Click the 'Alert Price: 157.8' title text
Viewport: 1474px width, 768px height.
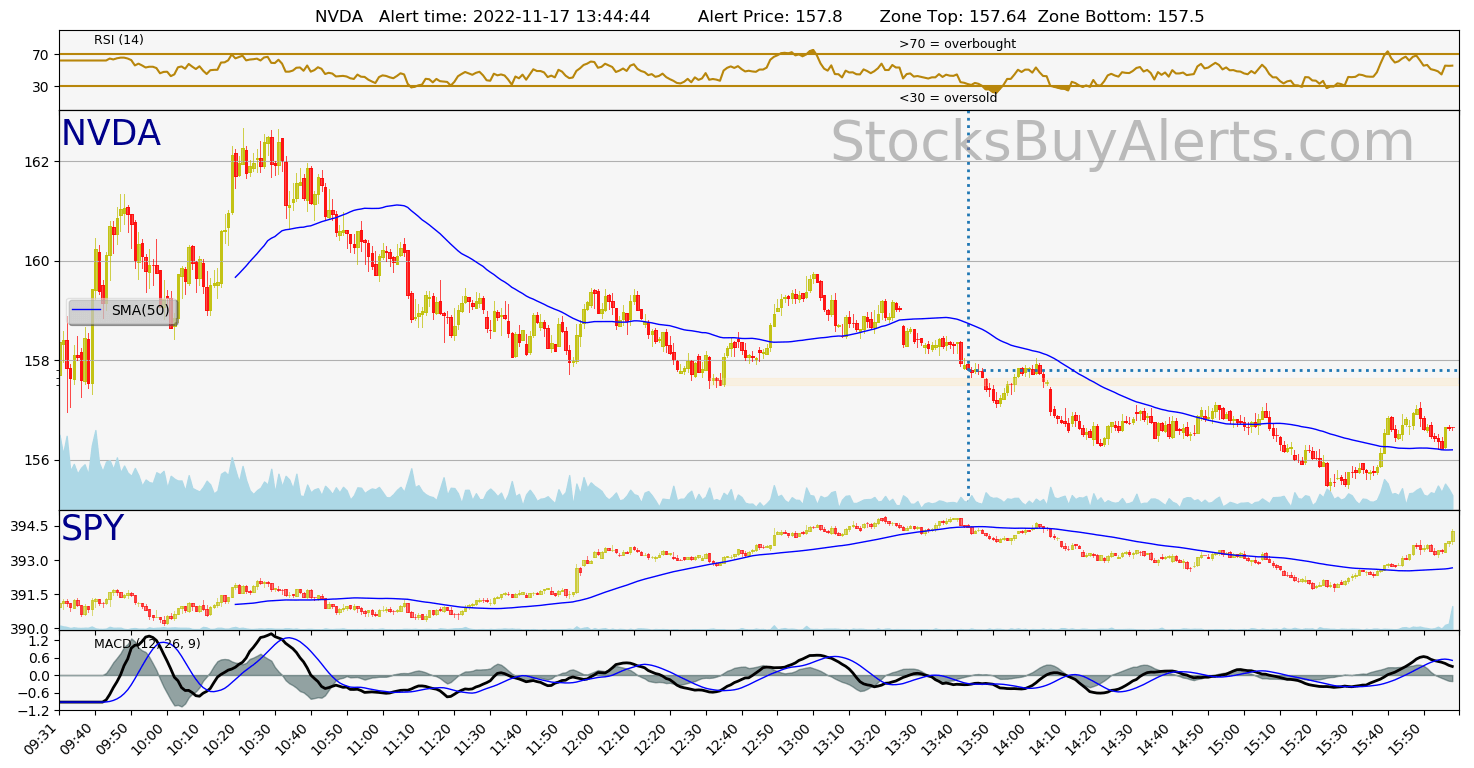[x=770, y=17]
